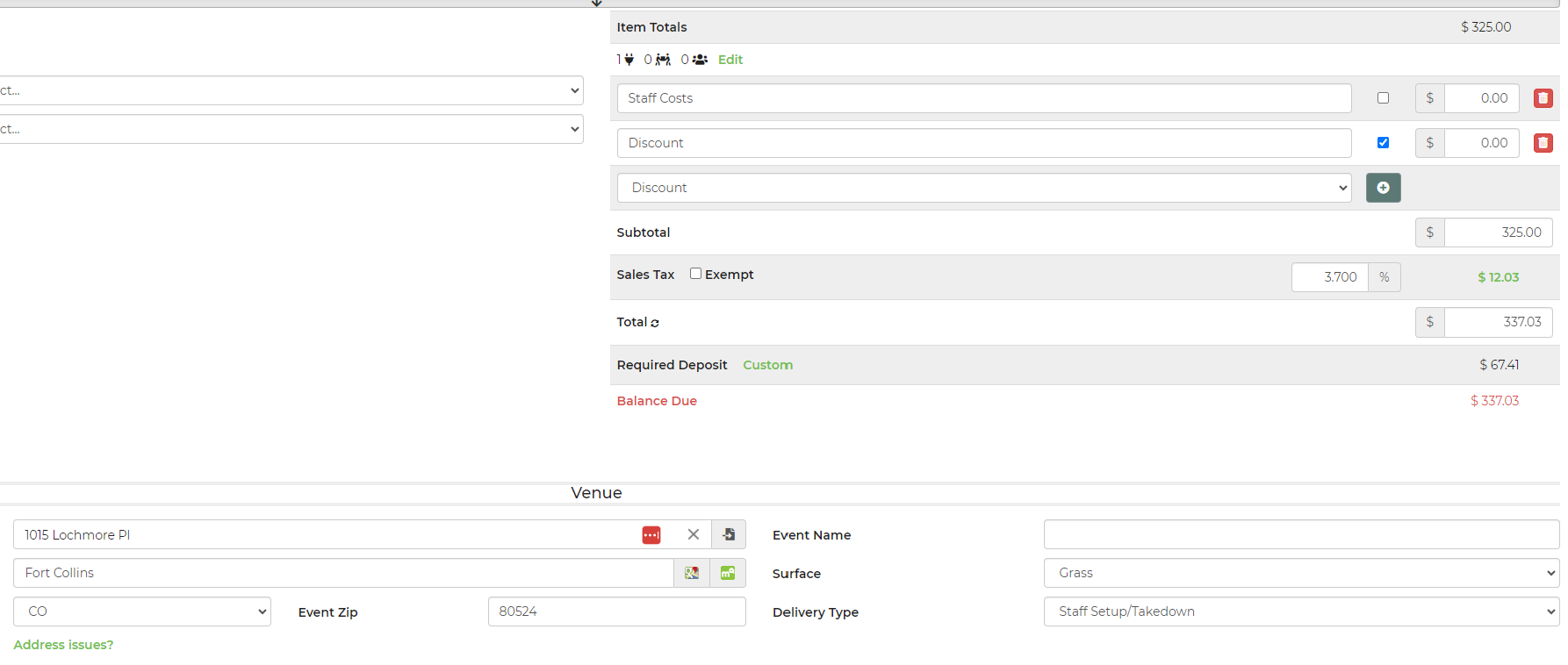Open the venue address in MapQuest

click(728, 573)
